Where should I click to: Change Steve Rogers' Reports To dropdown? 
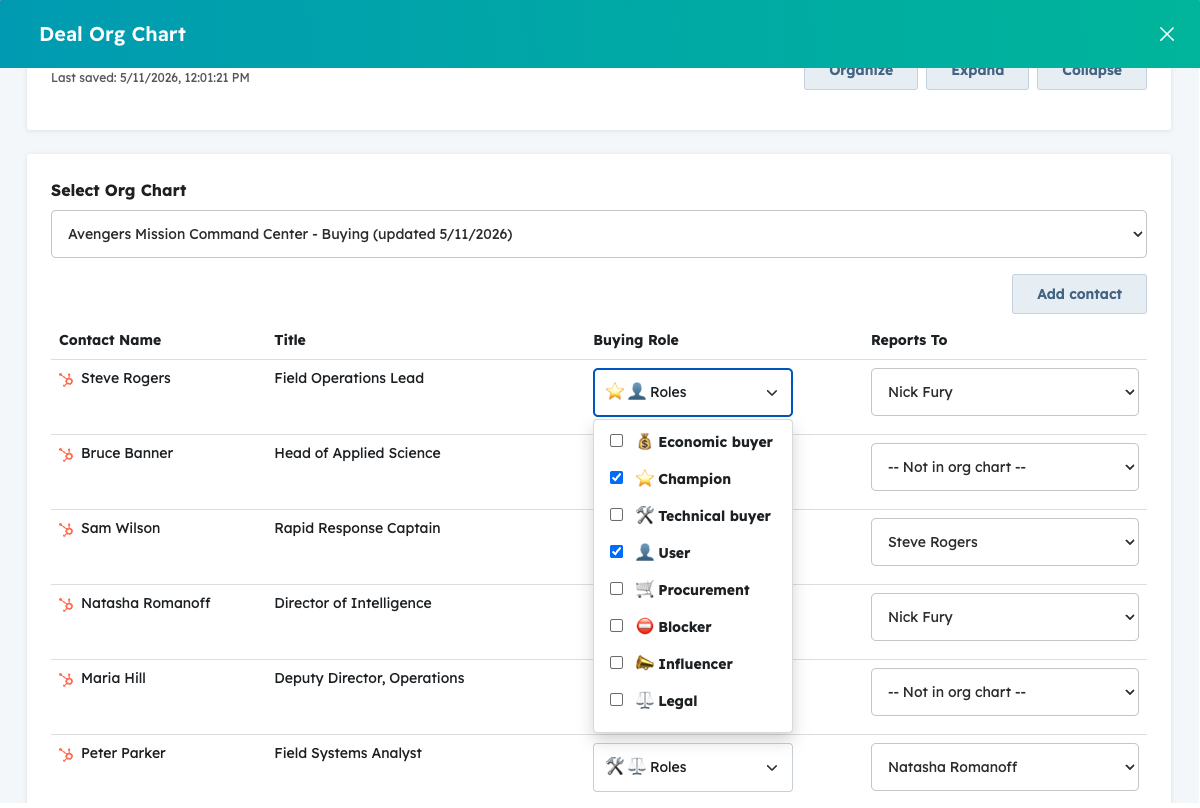1005,392
